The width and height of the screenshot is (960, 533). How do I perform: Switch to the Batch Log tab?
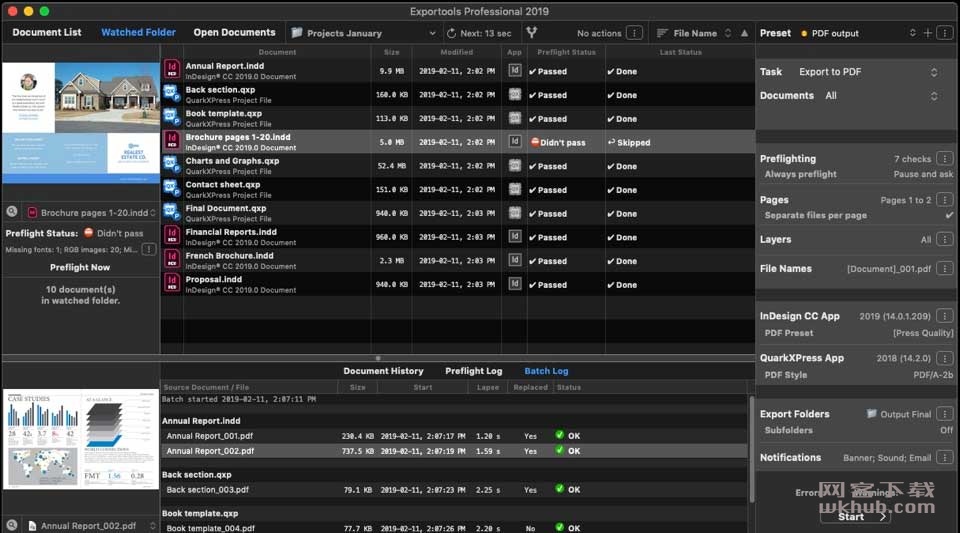point(546,371)
